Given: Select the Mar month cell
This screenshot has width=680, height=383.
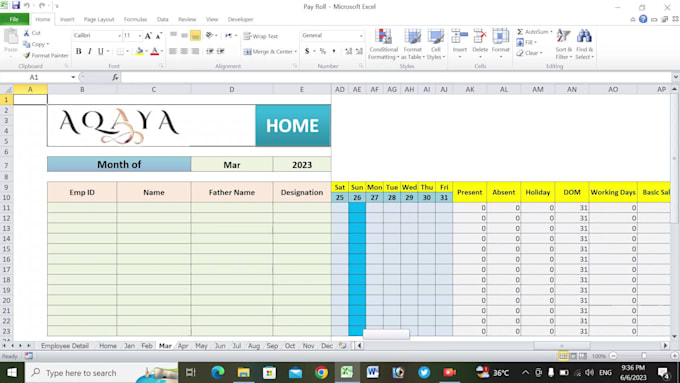Looking at the screenshot, I should 232,165.
